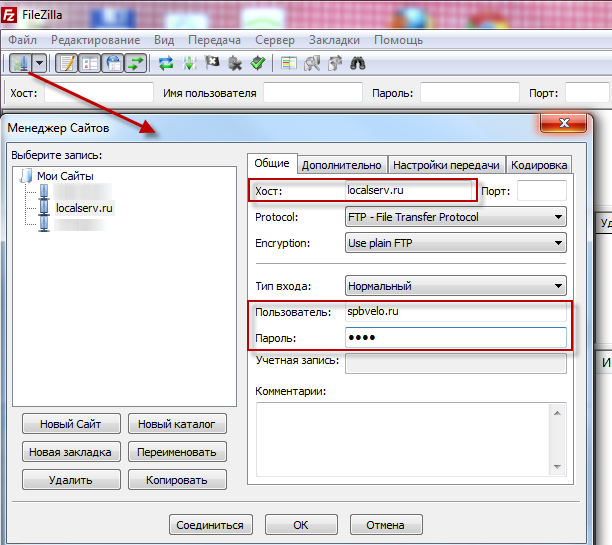
Task: Open the Редактирование menu
Action: click(x=96, y=40)
